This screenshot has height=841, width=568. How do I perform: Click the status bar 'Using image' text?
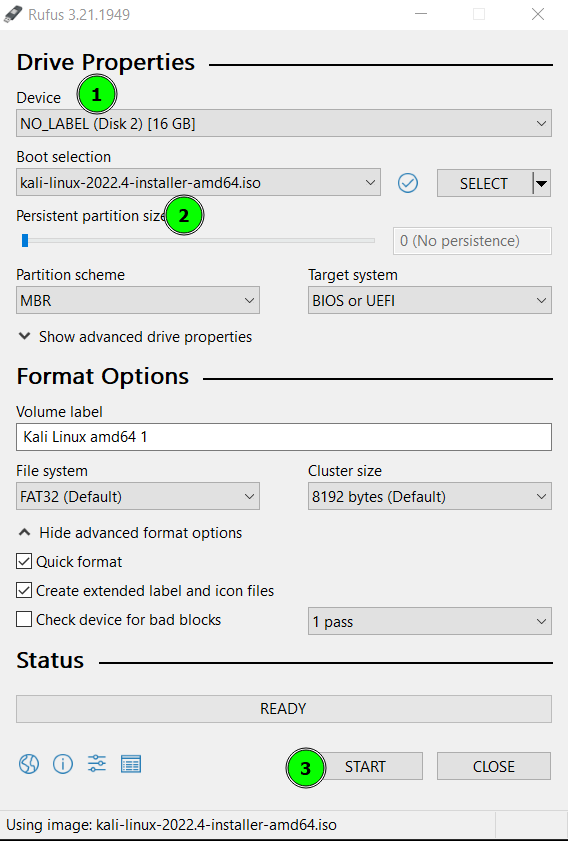(x=171, y=824)
